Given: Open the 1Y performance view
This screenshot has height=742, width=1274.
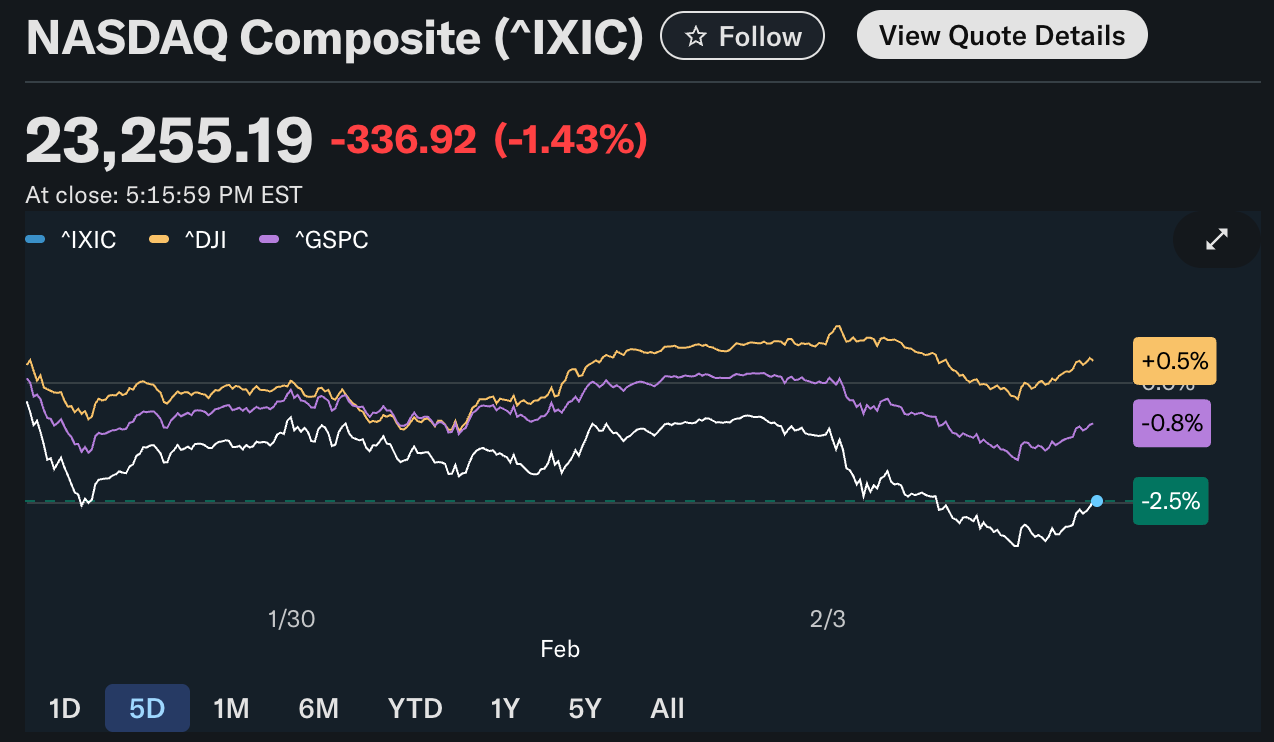Looking at the screenshot, I should point(505,708).
